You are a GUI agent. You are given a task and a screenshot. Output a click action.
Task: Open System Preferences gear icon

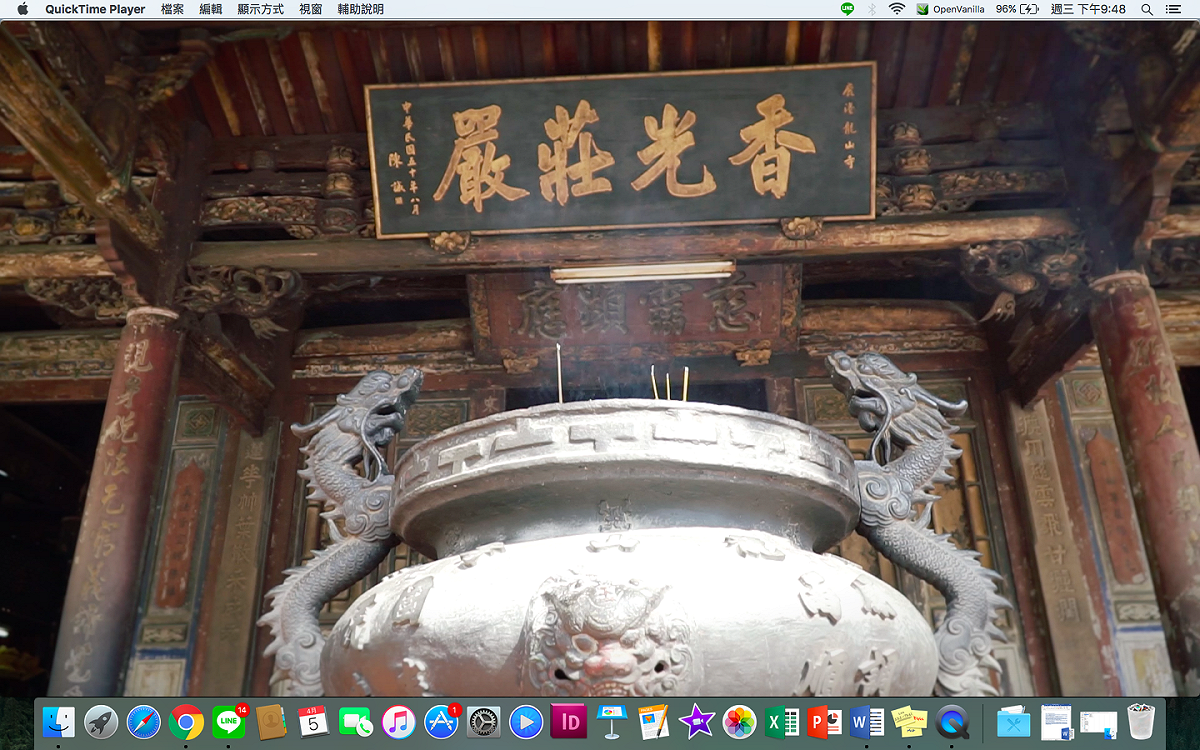click(483, 721)
